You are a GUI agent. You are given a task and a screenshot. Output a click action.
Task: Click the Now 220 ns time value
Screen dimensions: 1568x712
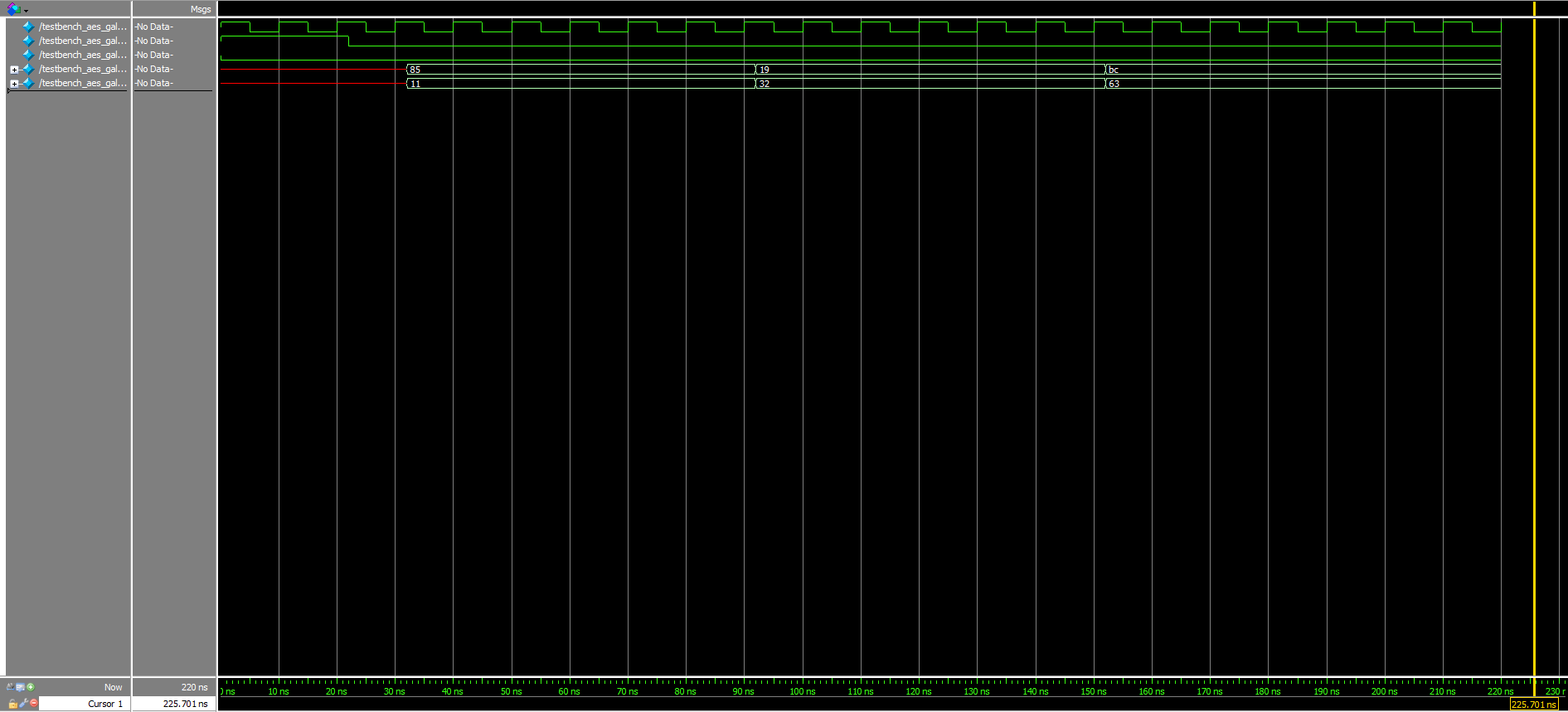(x=194, y=687)
